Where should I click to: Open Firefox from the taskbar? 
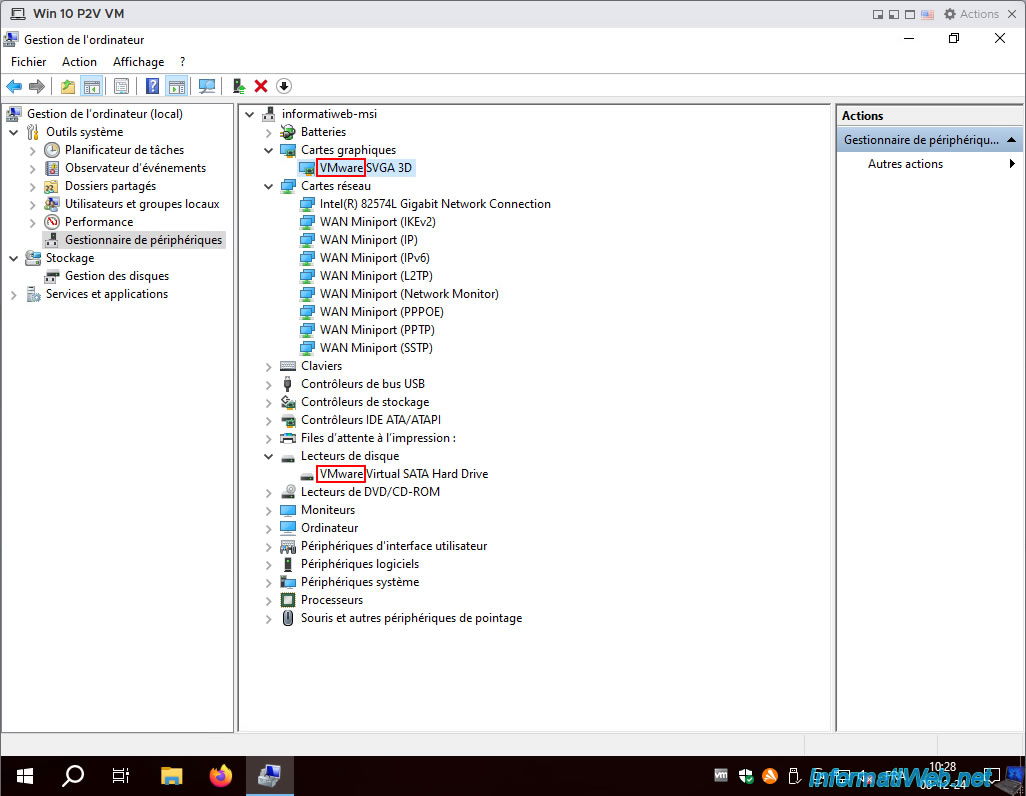pos(221,776)
